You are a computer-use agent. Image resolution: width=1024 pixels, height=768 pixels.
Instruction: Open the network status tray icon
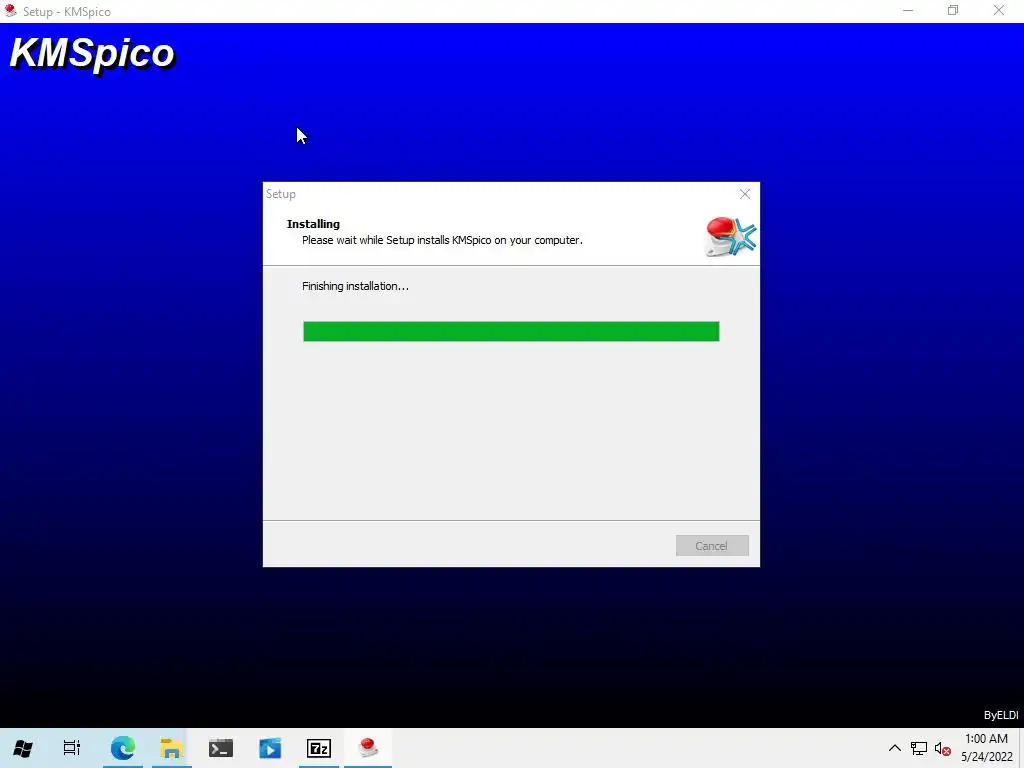[919, 748]
